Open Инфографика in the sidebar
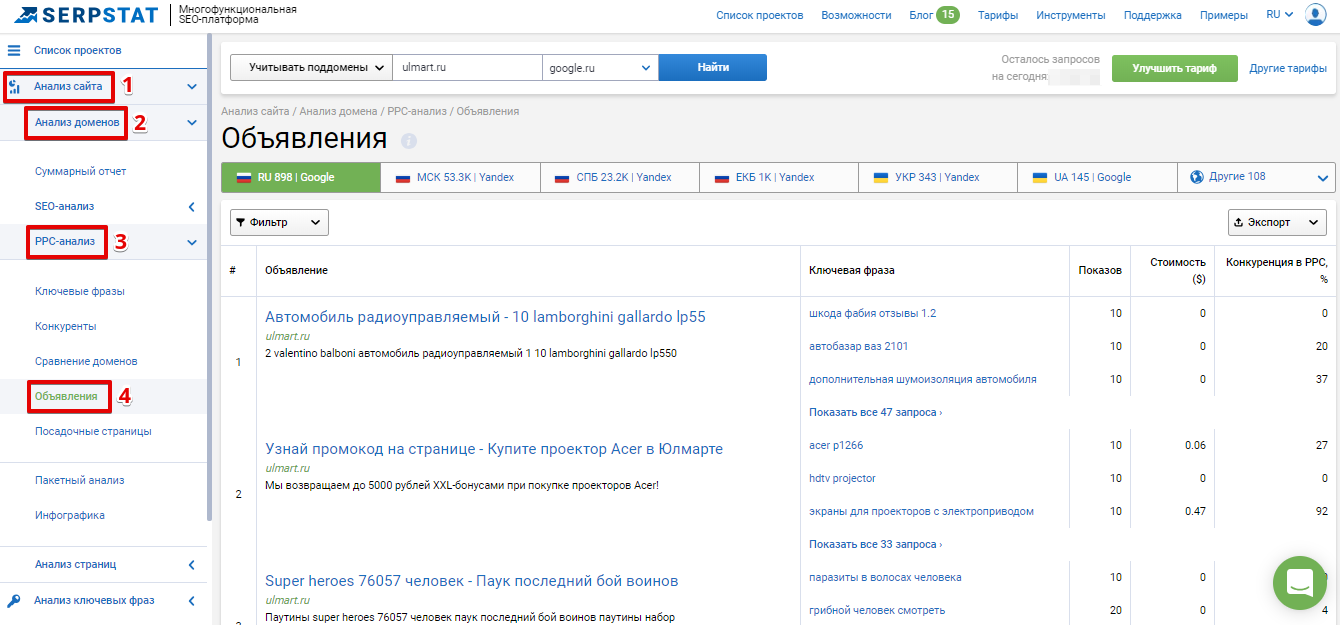The image size is (1340, 625). tap(70, 515)
